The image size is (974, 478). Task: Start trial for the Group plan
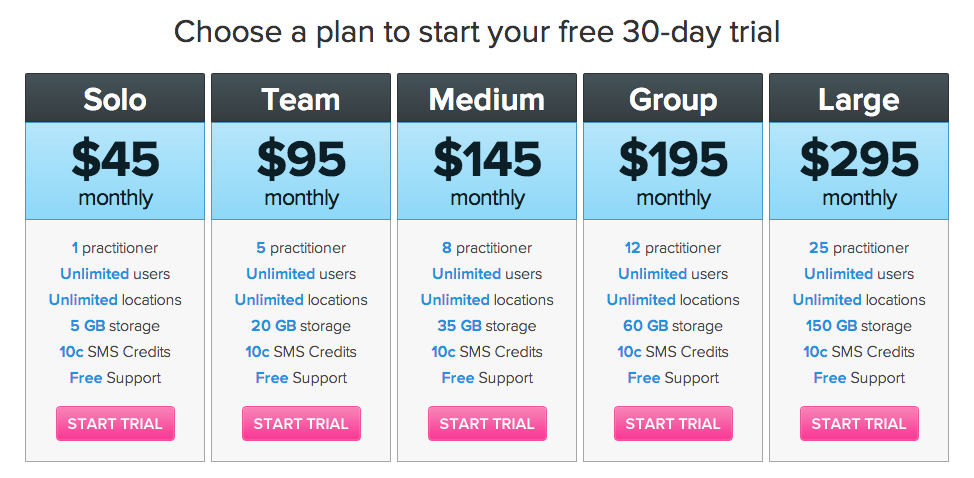673,423
